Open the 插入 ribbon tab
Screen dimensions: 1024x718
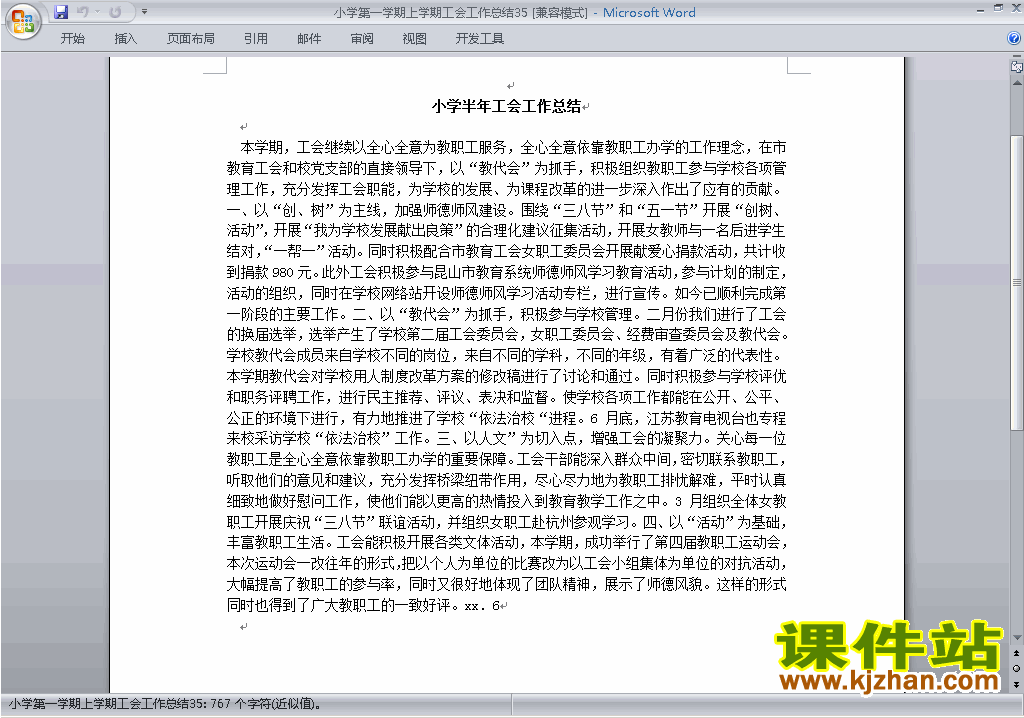point(125,39)
